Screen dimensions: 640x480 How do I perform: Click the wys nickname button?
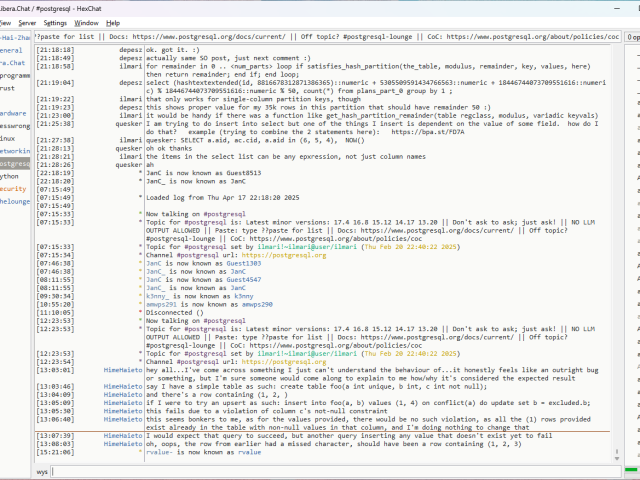tap(43, 470)
